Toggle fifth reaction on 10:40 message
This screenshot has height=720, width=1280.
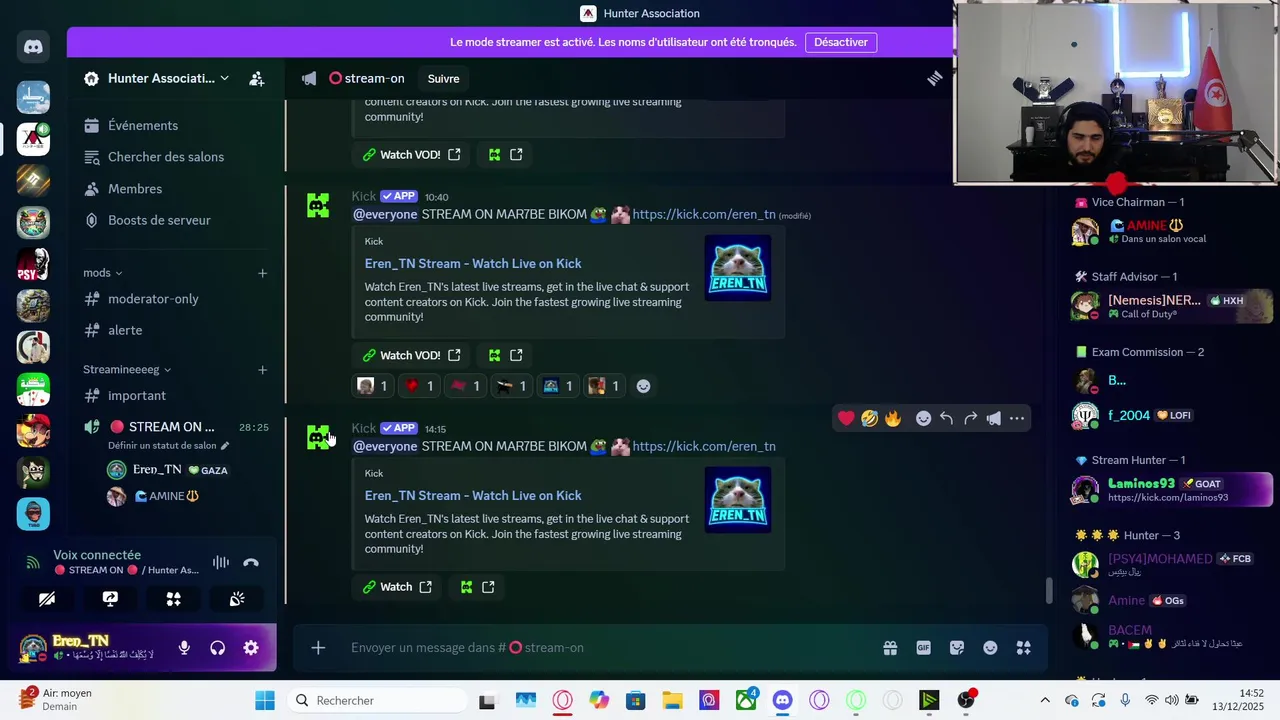click(558, 386)
